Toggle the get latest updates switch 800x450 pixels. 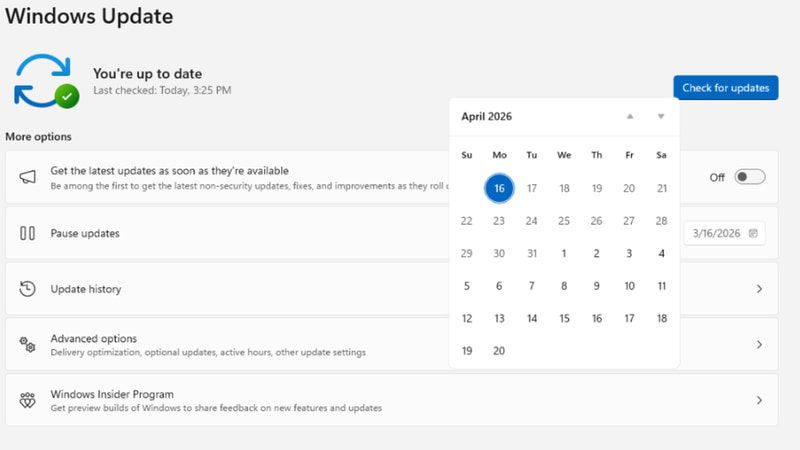pos(749,177)
